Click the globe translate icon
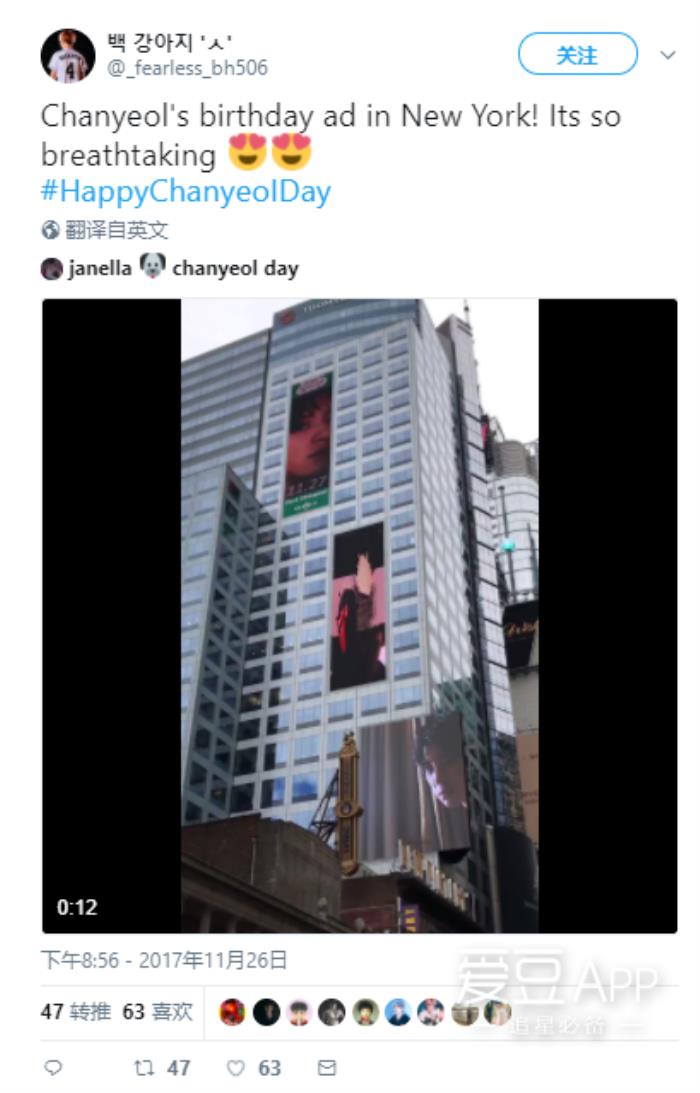700x1093 pixels. (x=50, y=229)
